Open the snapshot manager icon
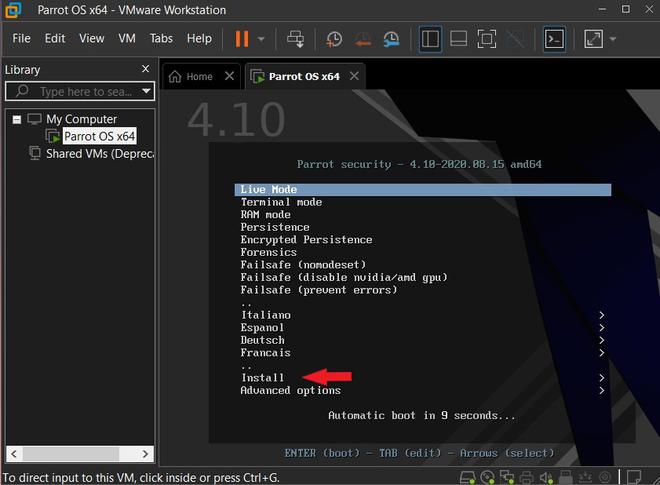This screenshot has height=485, width=660. pos(391,39)
